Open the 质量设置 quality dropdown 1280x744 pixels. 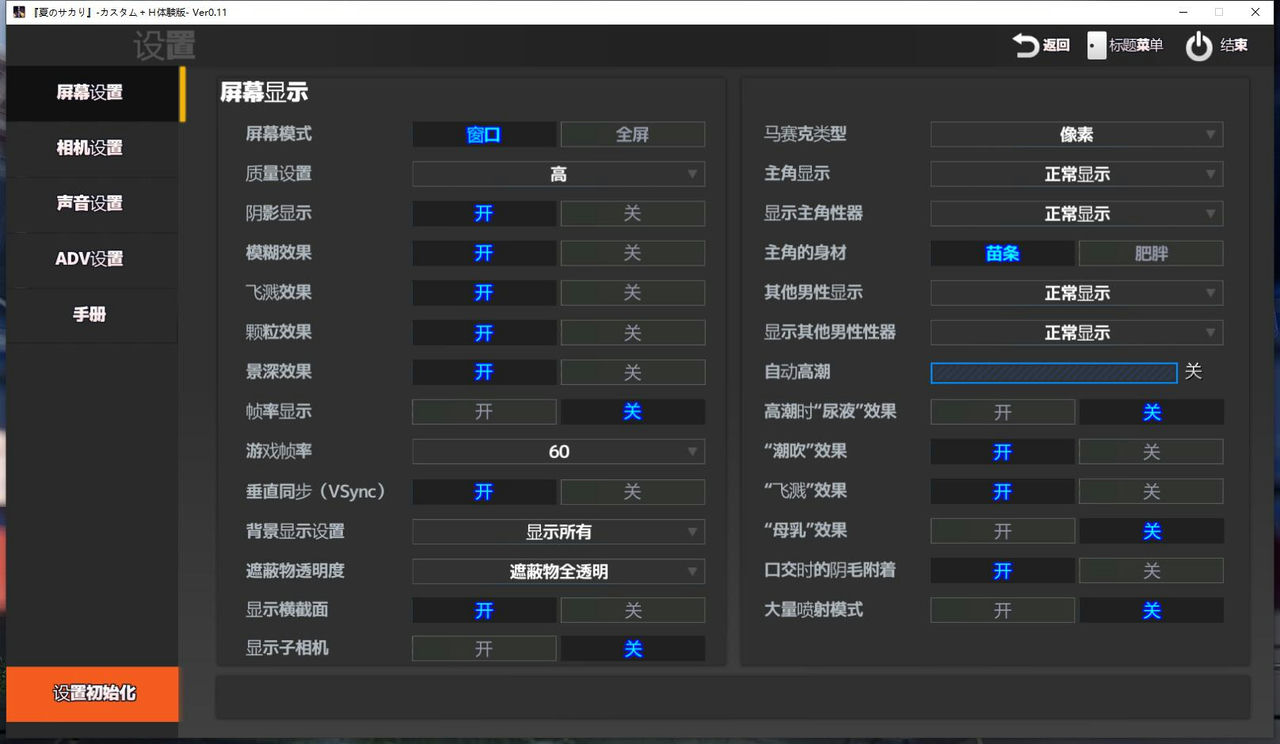558,173
